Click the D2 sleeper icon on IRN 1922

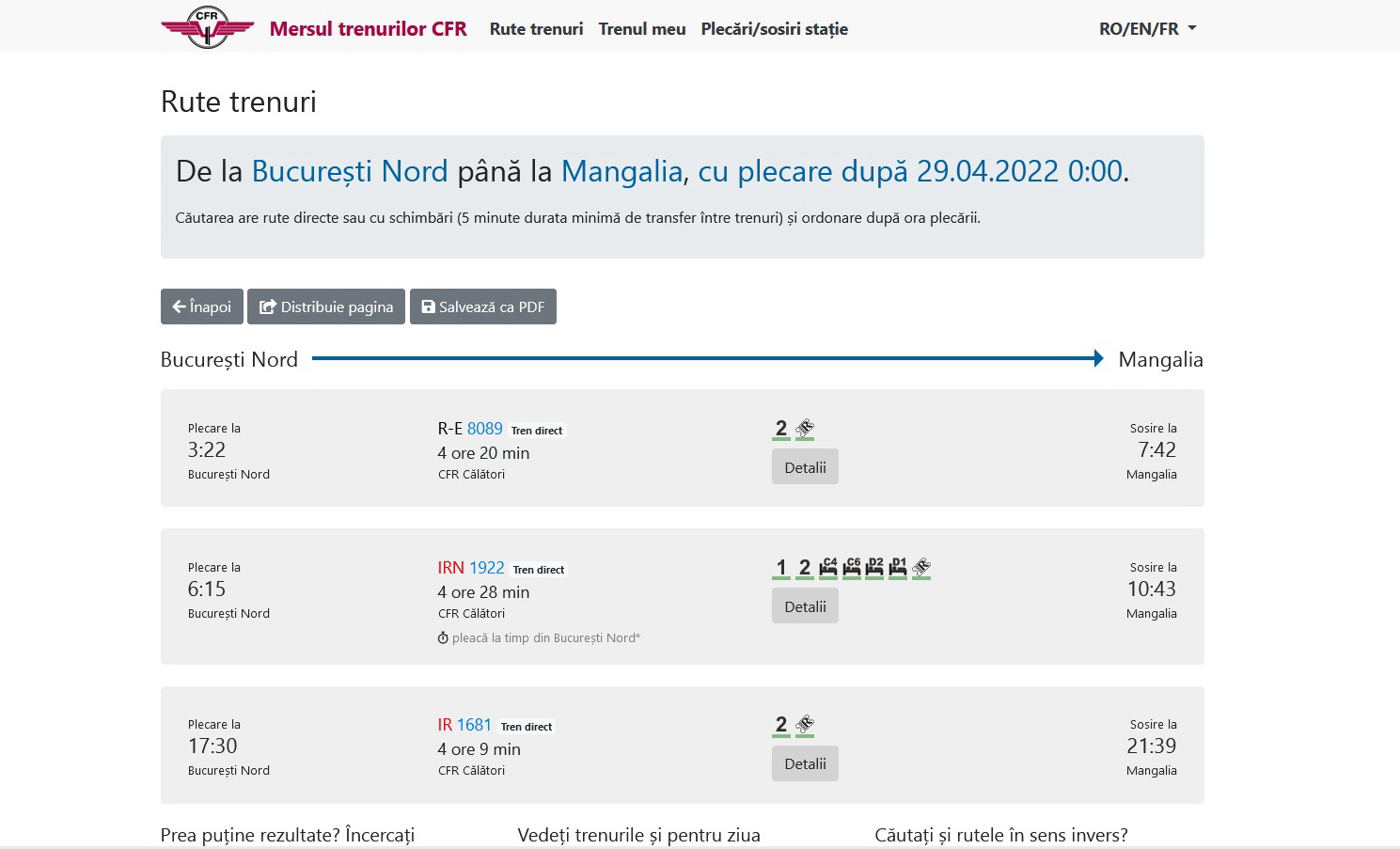pyautogui.click(x=874, y=567)
